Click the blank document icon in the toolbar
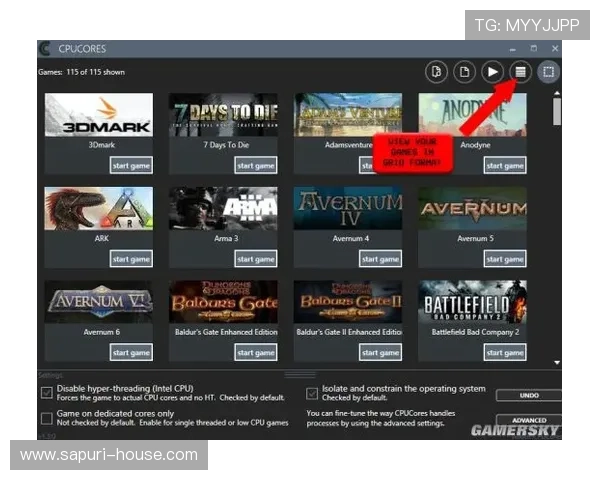 (463, 72)
